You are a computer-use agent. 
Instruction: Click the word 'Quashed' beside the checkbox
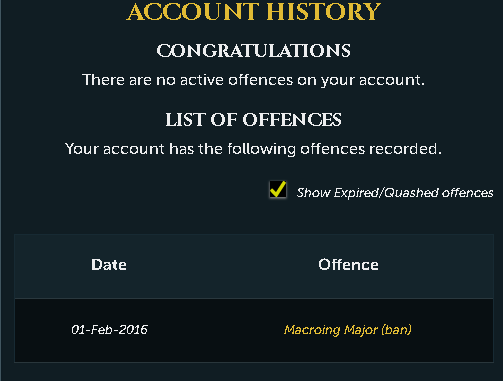tap(411, 193)
